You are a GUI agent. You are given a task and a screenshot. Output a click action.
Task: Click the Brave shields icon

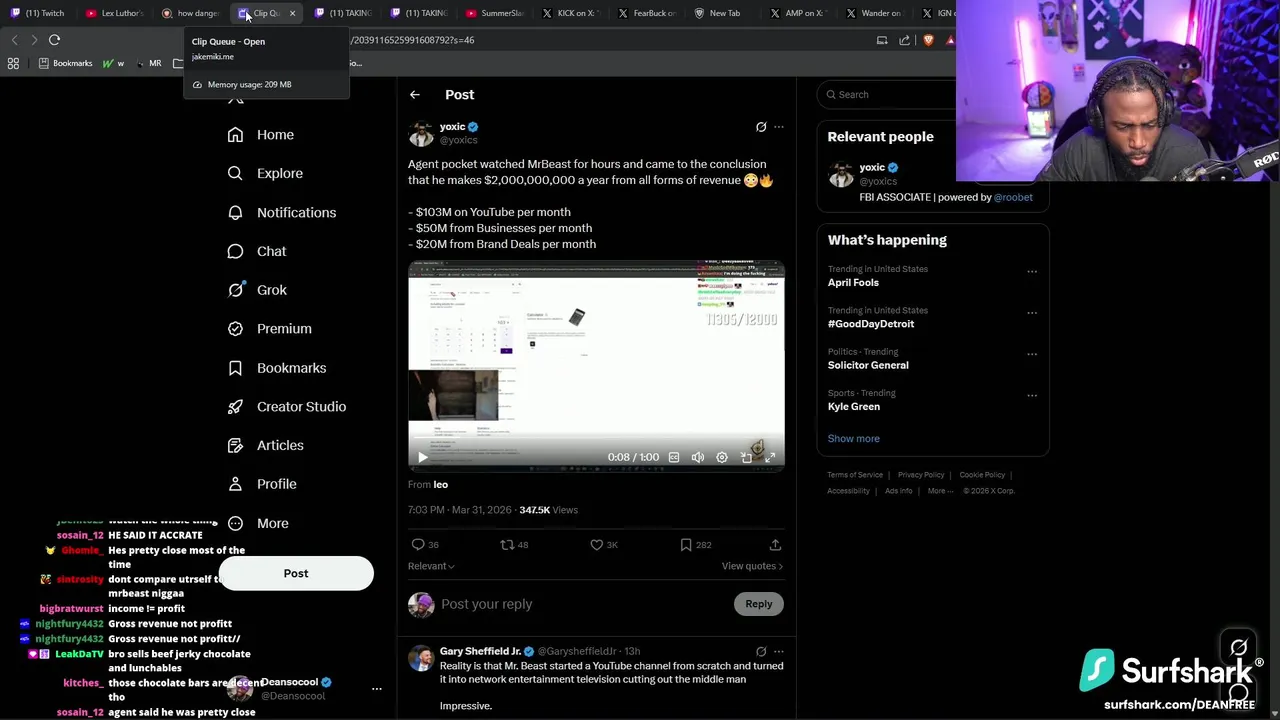(929, 40)
